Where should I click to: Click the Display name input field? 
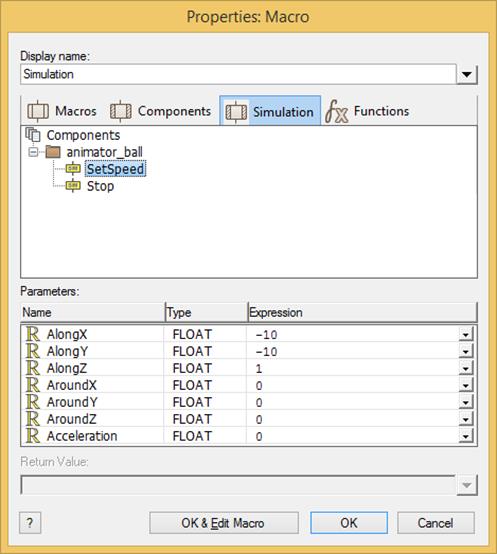tap(238, 74)
